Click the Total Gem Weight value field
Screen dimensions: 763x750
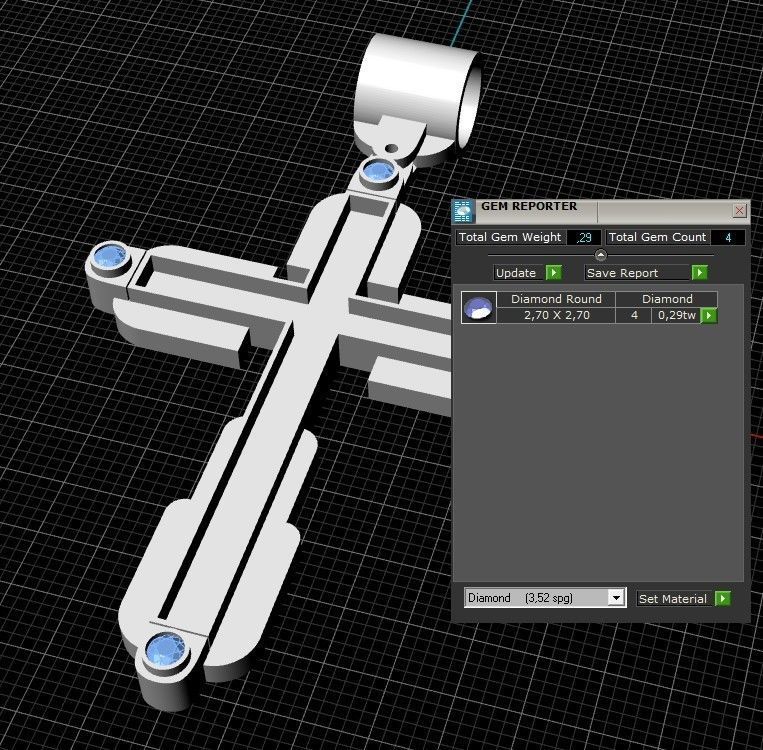[x=583, y=238]
